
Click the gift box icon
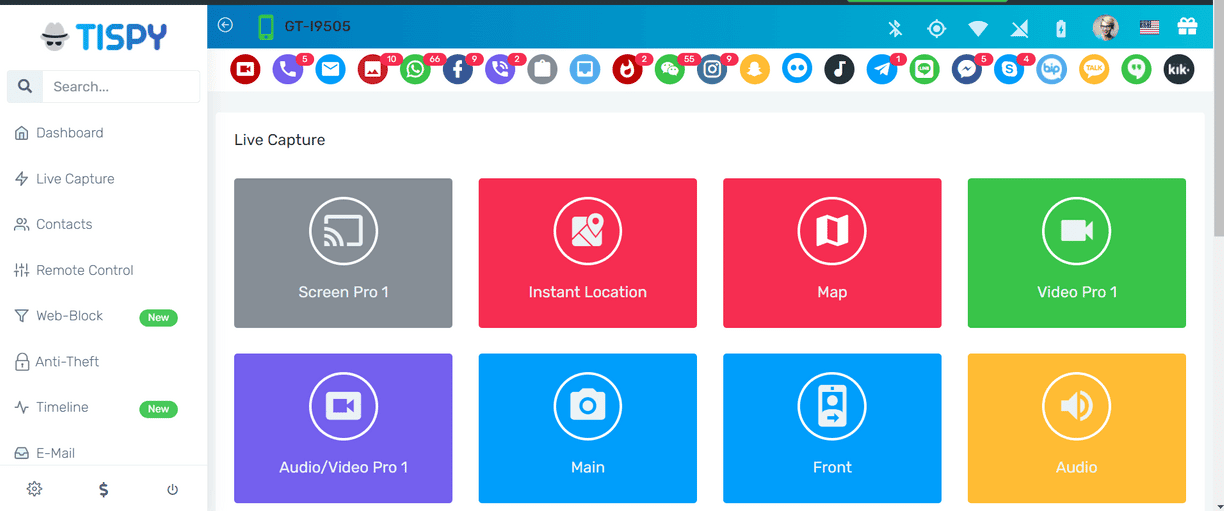click(1187, 27)
